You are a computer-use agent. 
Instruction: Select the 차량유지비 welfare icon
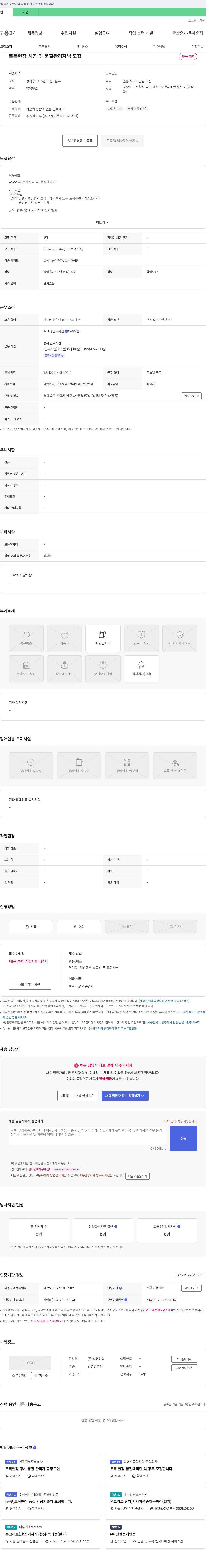[x=103, y=639]
